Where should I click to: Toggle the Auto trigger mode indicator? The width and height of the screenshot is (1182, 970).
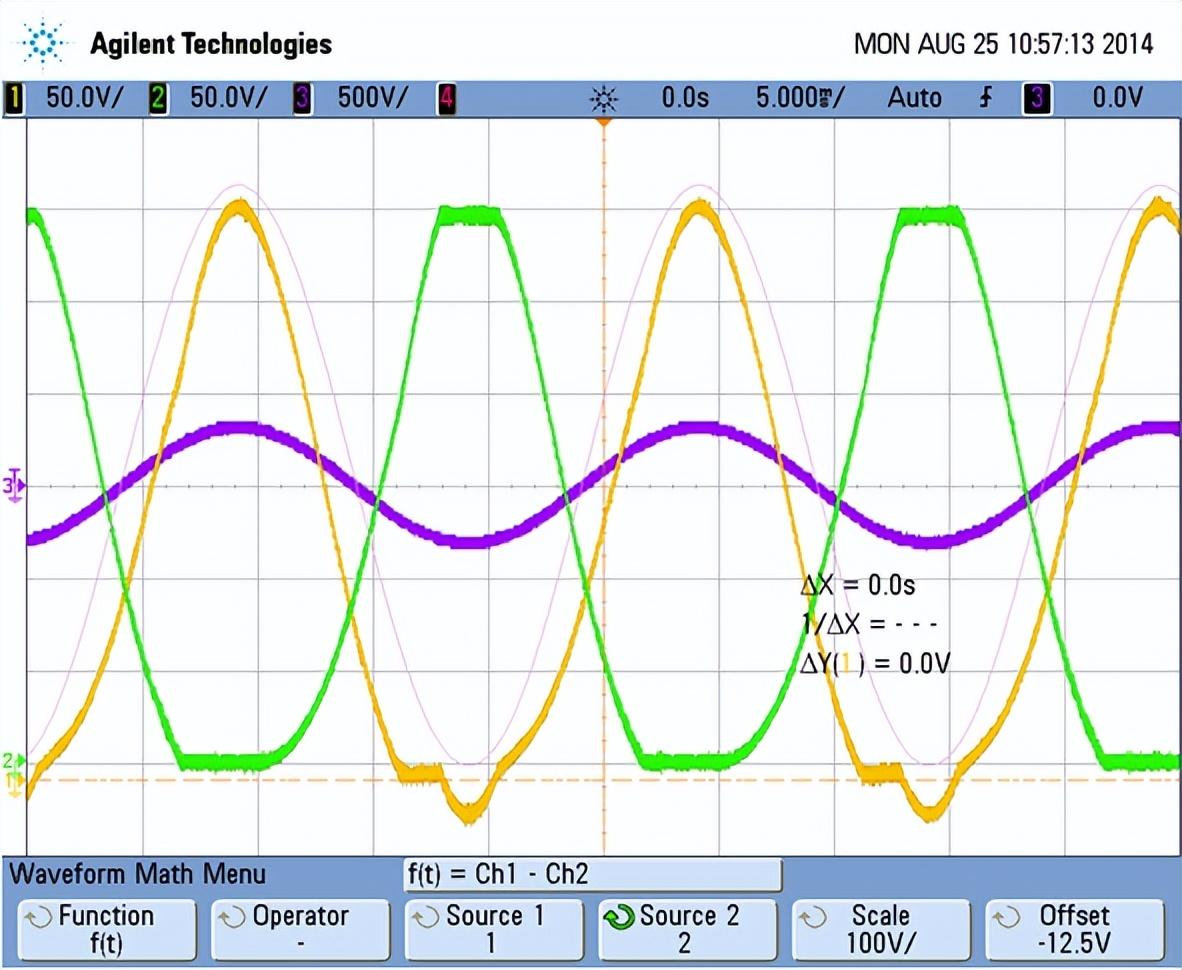[914, 98]
